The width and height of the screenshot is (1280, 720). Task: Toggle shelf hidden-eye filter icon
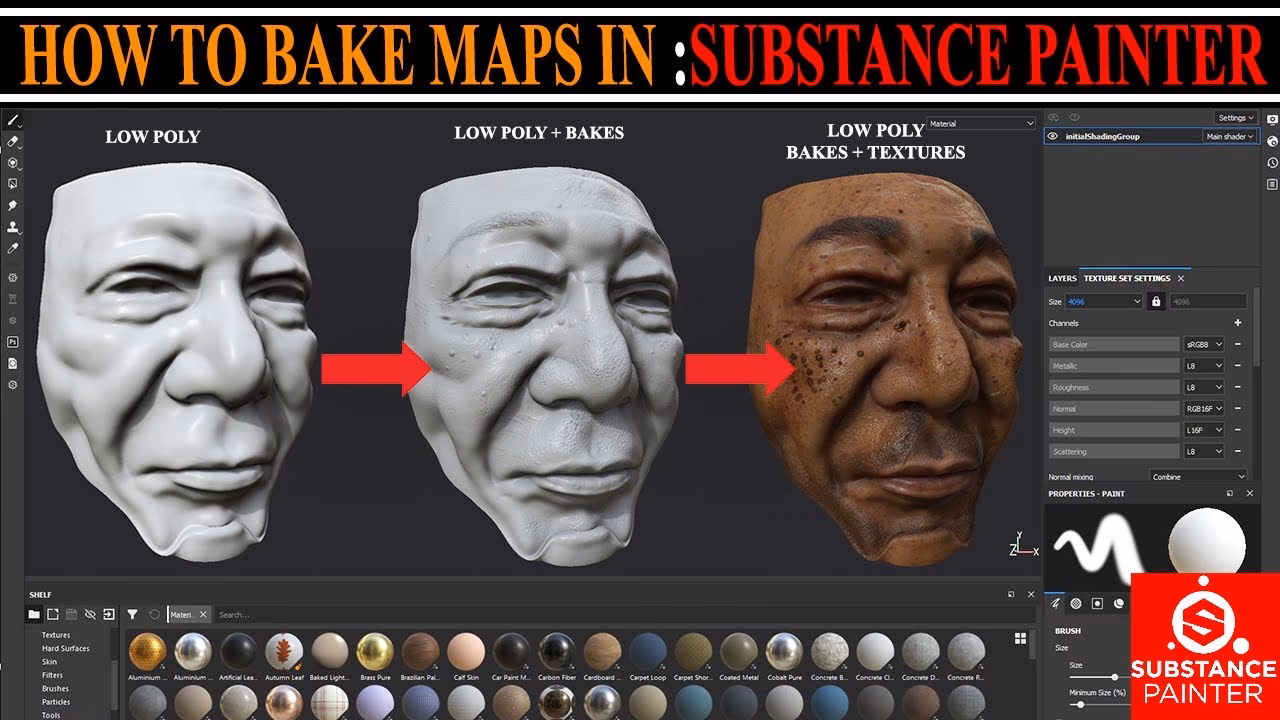[x=90, y=614]
